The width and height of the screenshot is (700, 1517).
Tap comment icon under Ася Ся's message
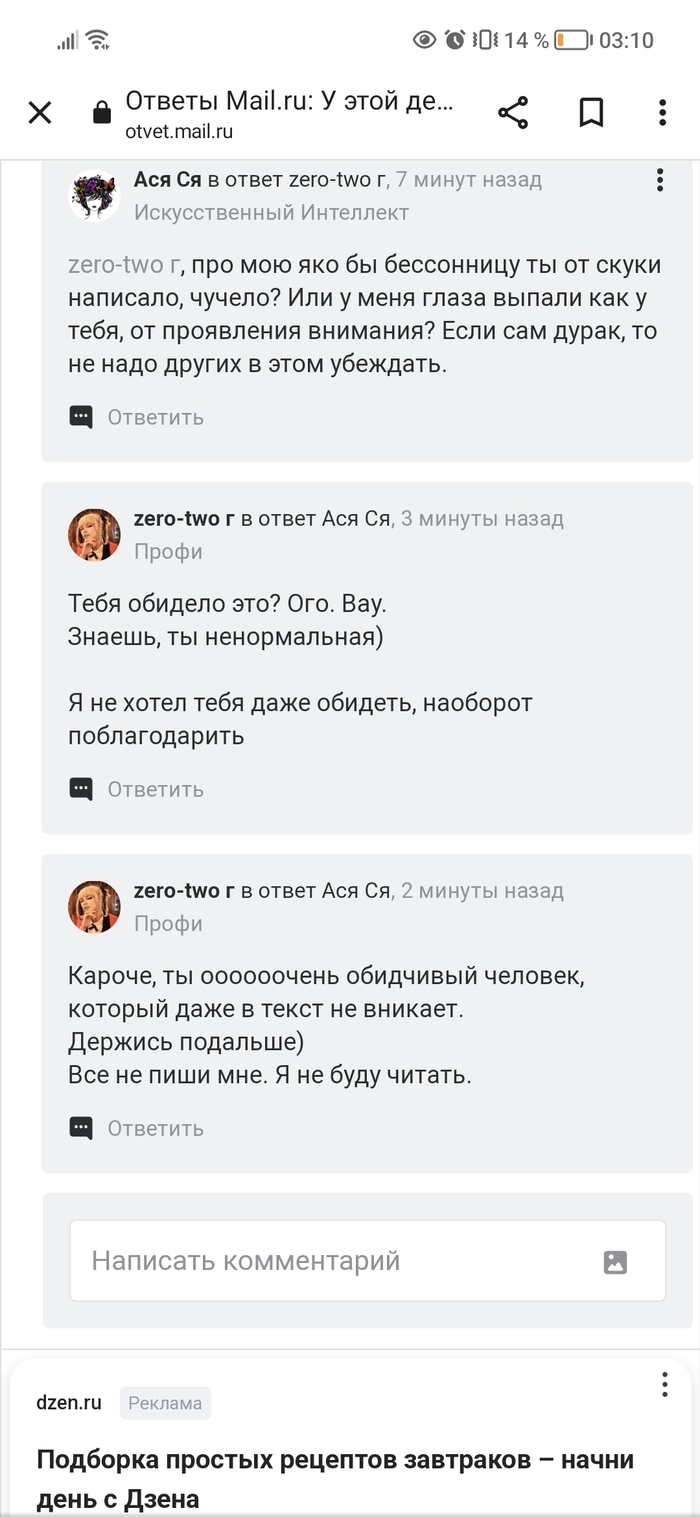[x=81, y=417]
